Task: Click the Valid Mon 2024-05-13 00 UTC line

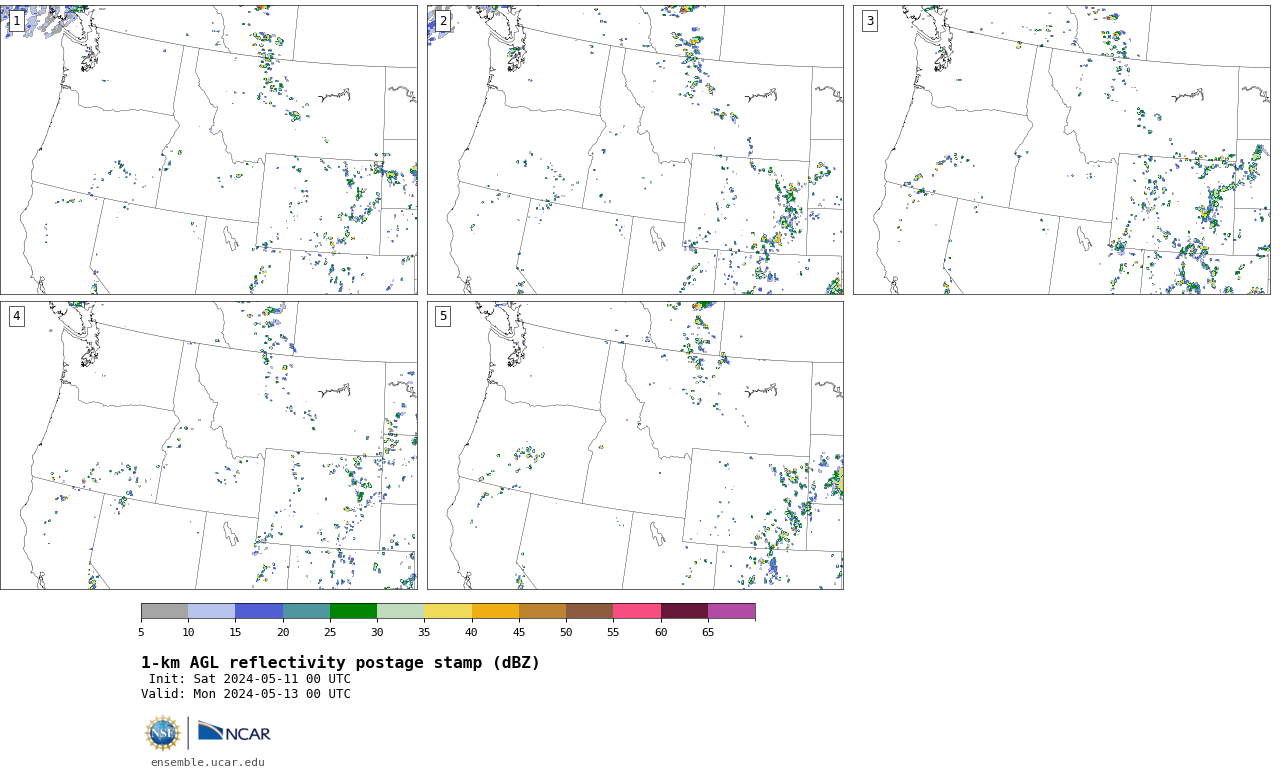Action: coord(246,694)
